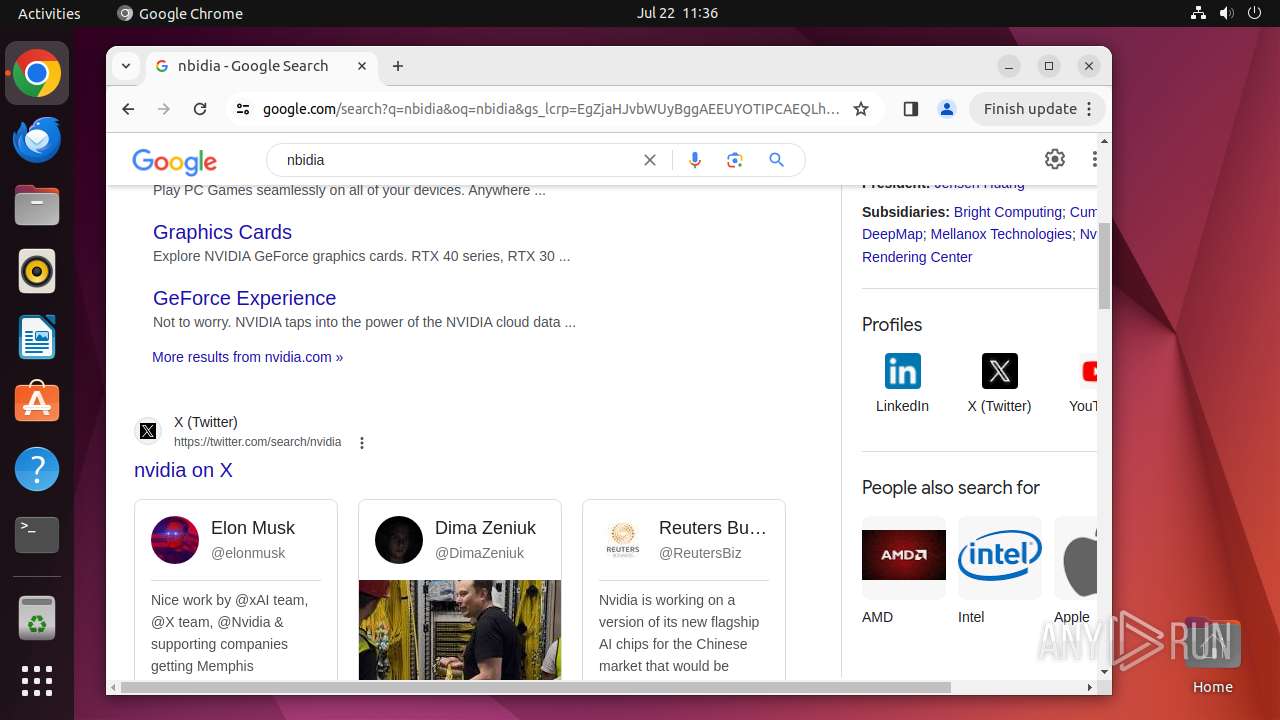Start voice search with microphone icon

[695, 160]
